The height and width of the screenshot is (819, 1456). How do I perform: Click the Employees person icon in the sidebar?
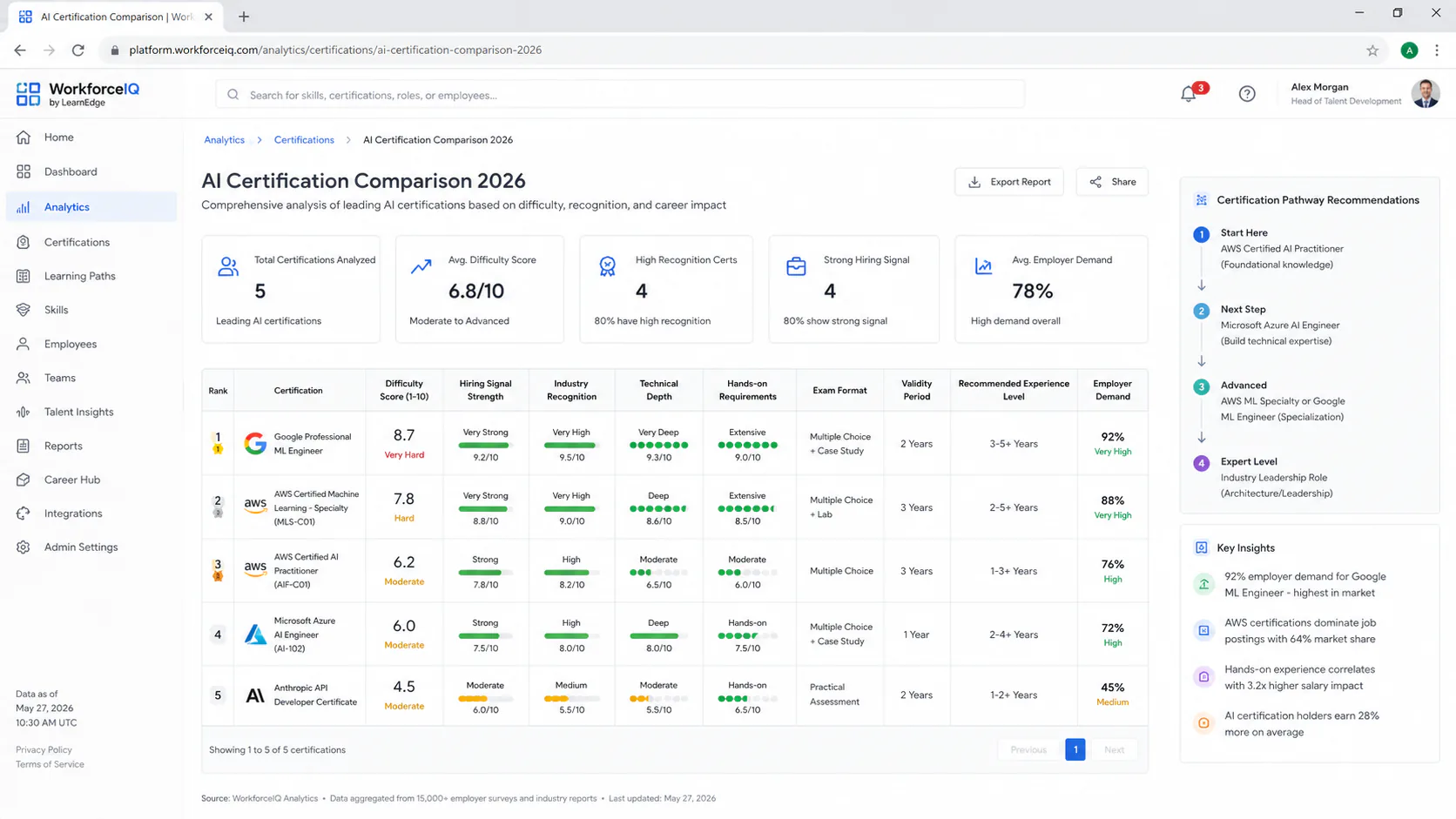(x=24, y=344)
